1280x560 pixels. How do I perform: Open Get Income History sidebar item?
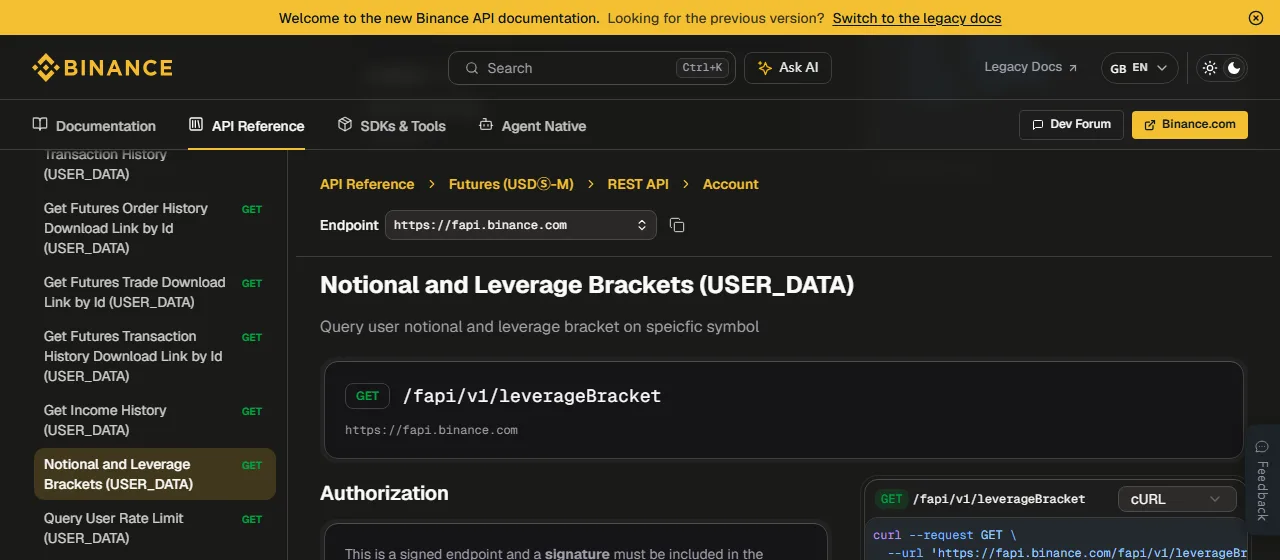[x=154, y=420]
